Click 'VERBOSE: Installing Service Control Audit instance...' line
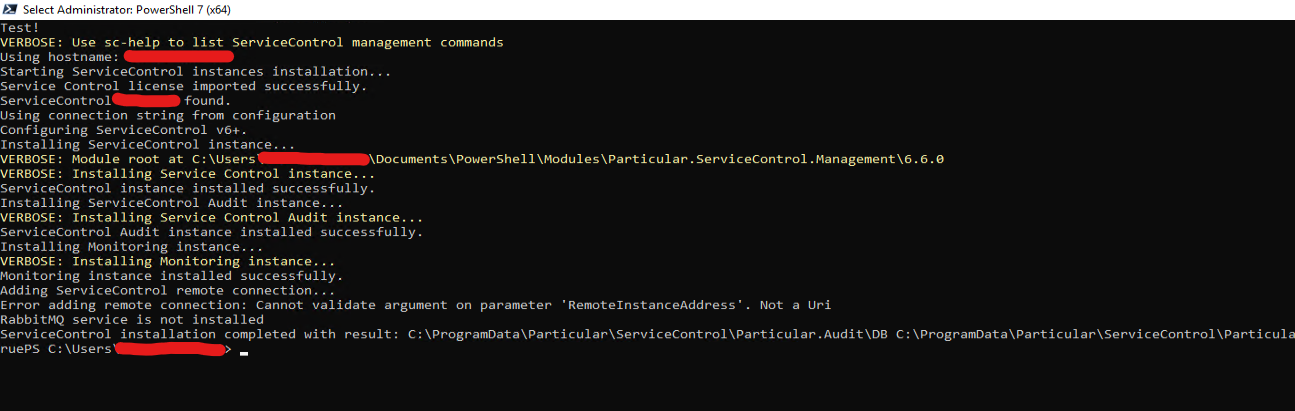Image resolution: width=1295 pixels, height=411 pixels. 212,217
